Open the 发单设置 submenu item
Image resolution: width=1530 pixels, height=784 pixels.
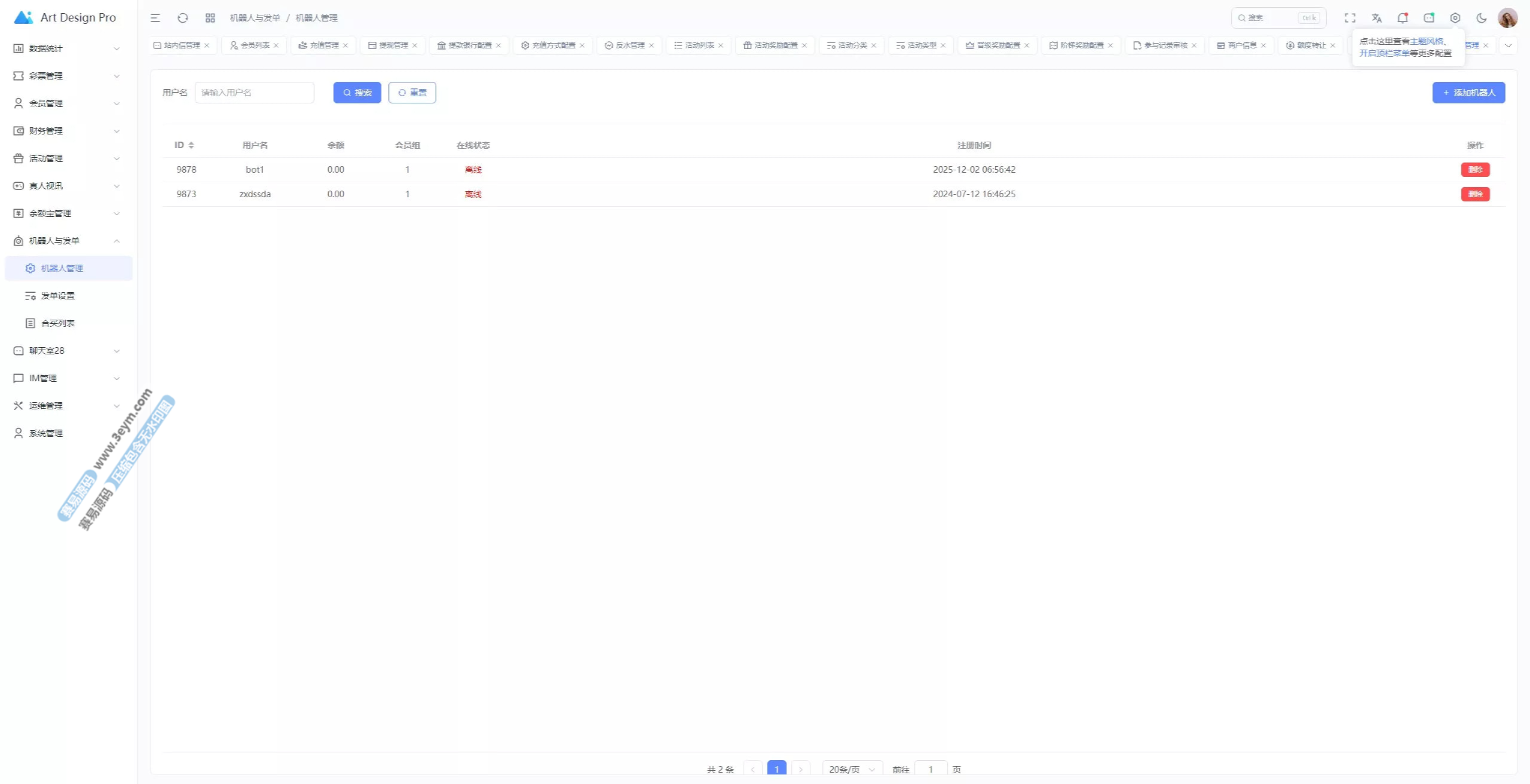(58, 296)
